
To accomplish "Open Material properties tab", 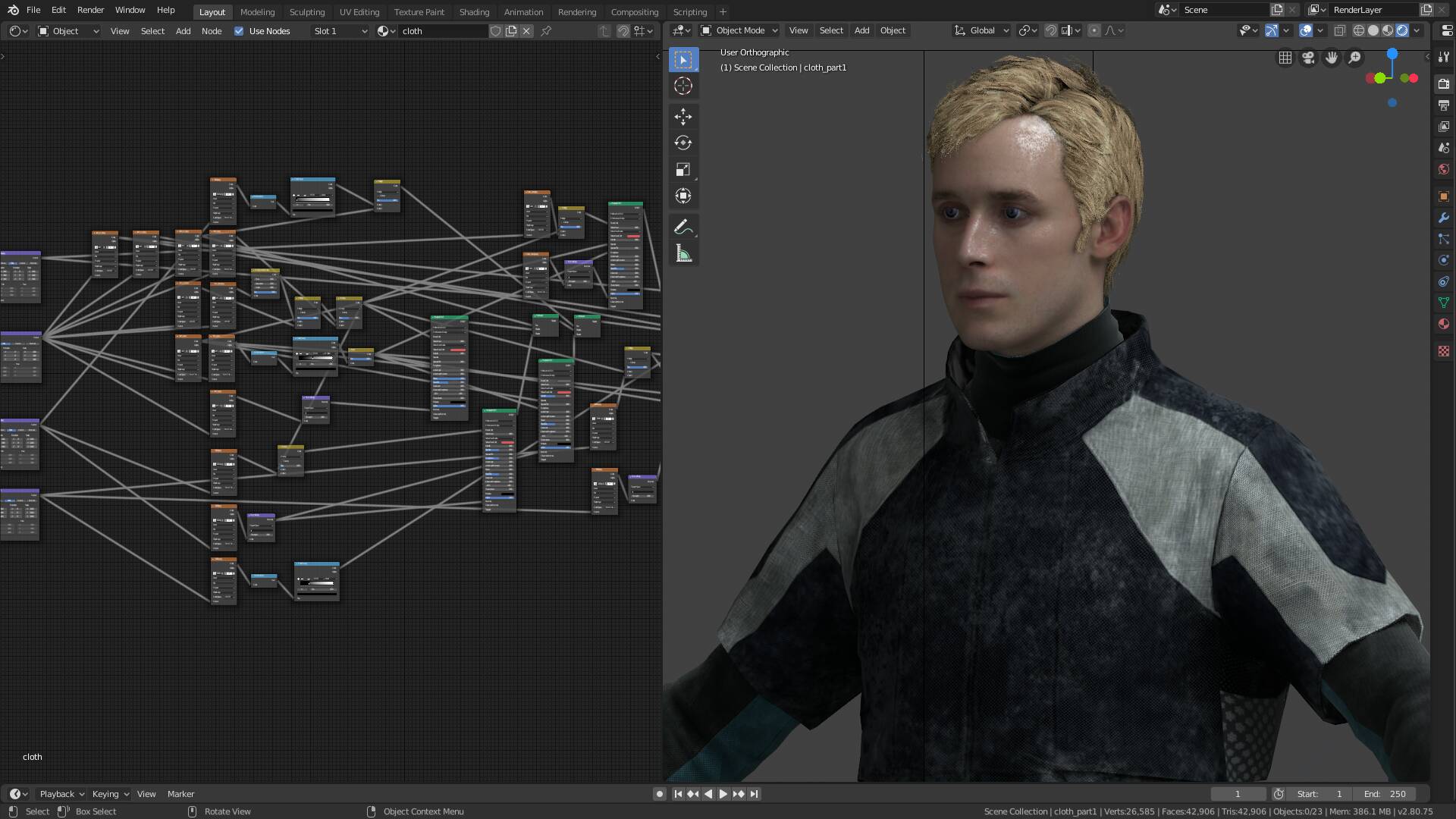I will (1444, 324).
